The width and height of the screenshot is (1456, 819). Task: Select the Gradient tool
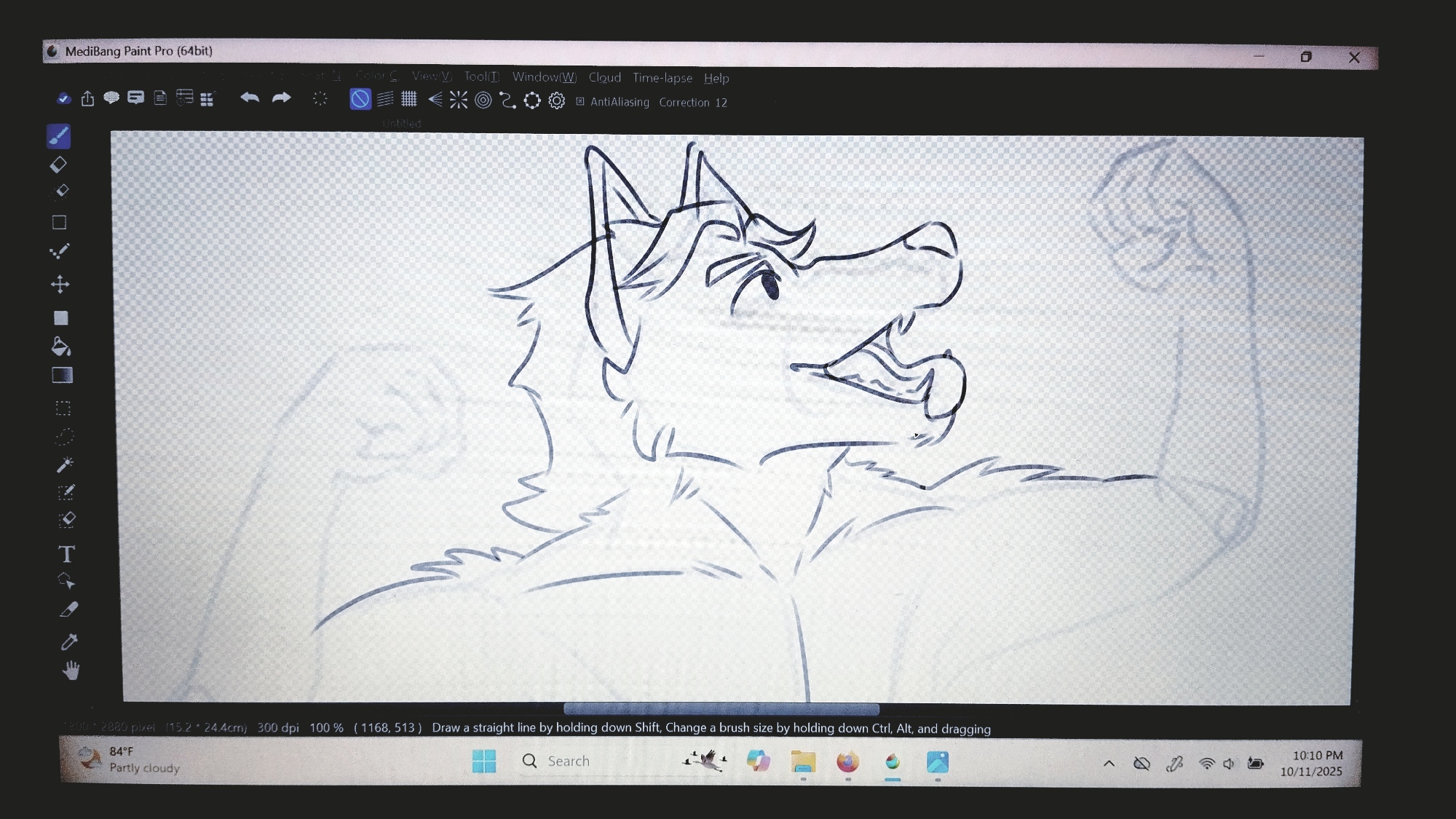click(x=62, y=375)
